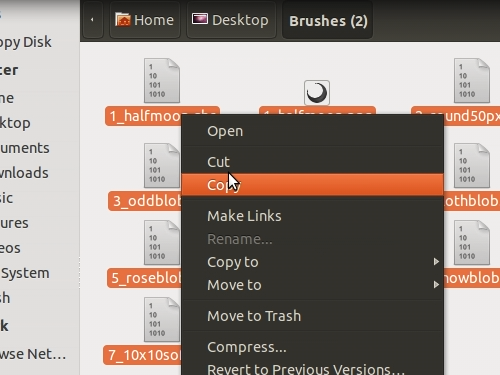Choose Make Links from context menu
Screen dimensions: 500x375
[312, 216]
